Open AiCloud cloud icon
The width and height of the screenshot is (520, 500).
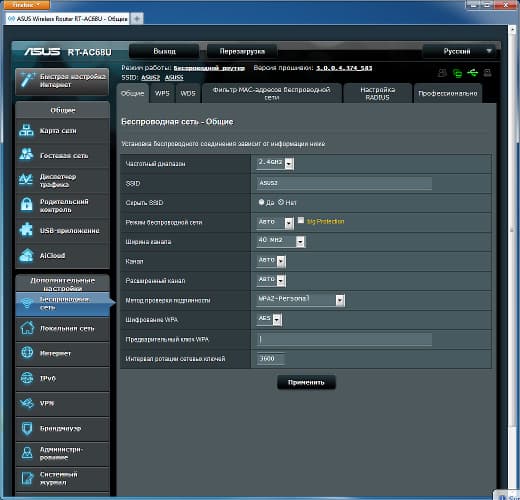tap(26, 255)
